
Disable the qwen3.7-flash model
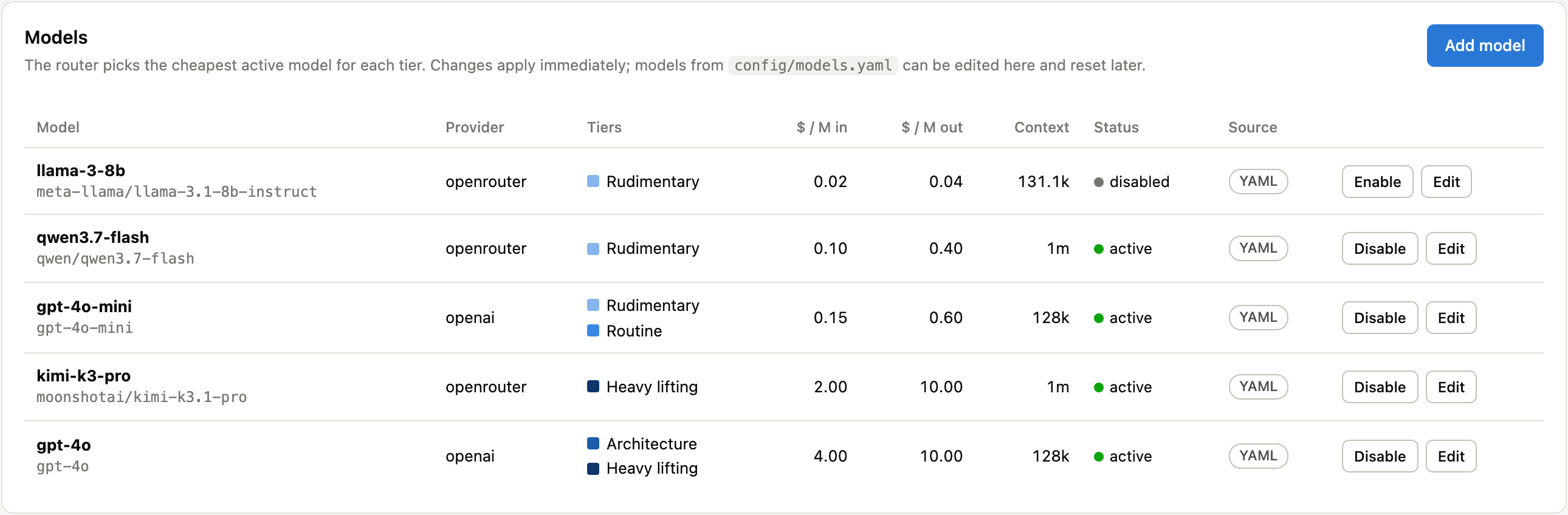(x=1380, y=248)
